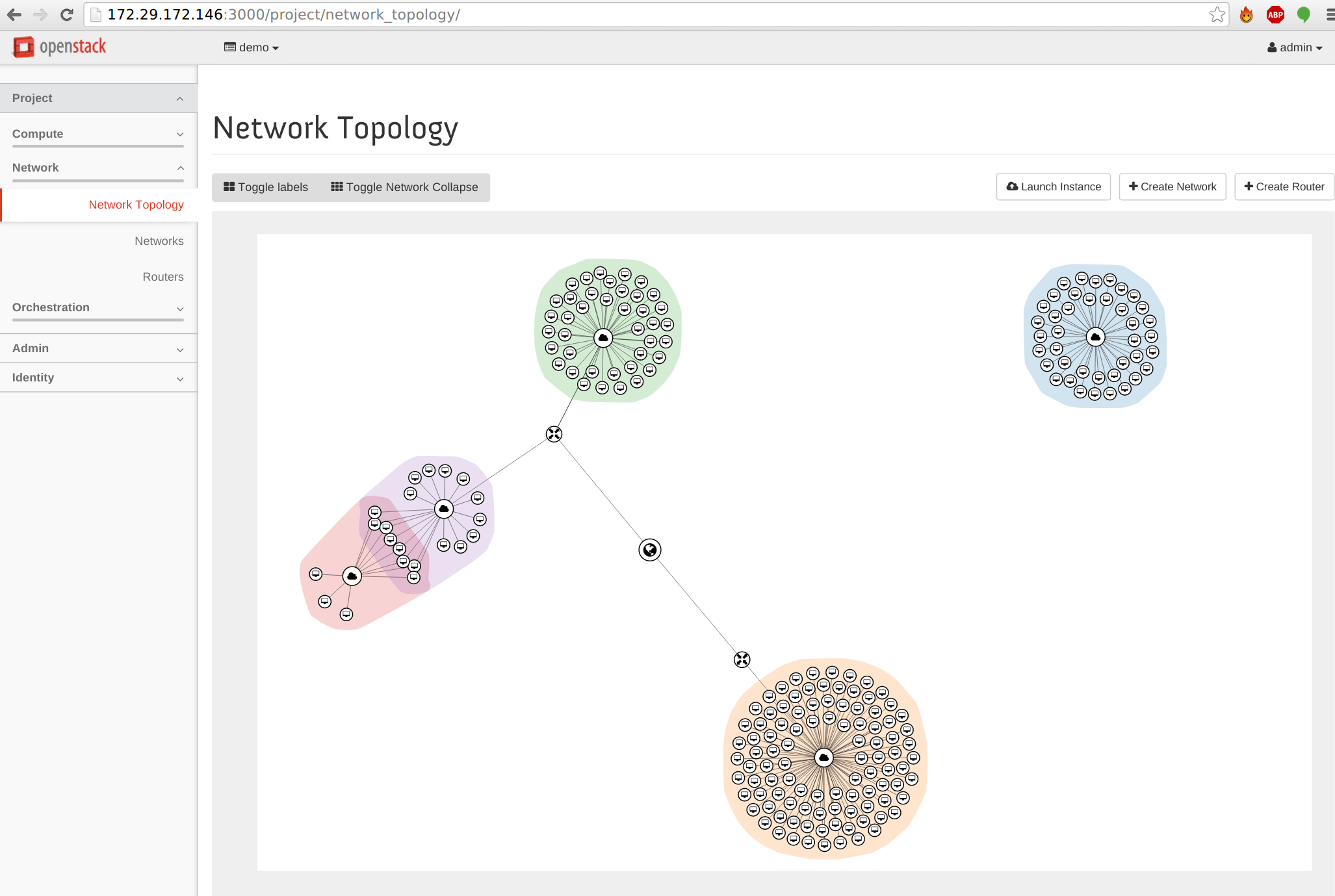Viewport: 1335px width, 896px height.
Task: Open the admin user dropdown
Action: click(x=1295, y=47)
